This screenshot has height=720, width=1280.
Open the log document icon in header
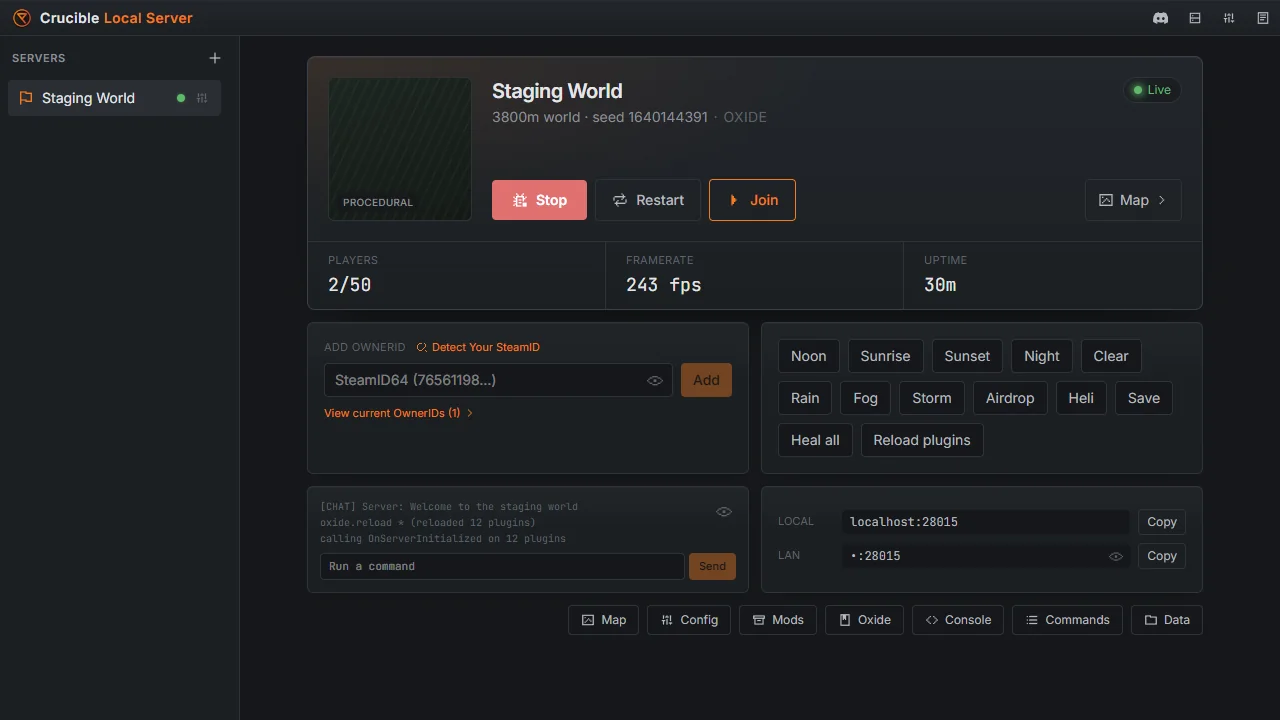click(x=1262, y=18)
